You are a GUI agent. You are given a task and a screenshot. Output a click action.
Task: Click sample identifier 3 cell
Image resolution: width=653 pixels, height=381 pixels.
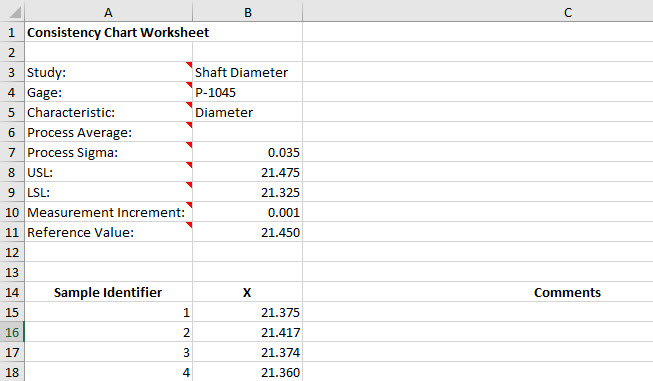(108, 352)
